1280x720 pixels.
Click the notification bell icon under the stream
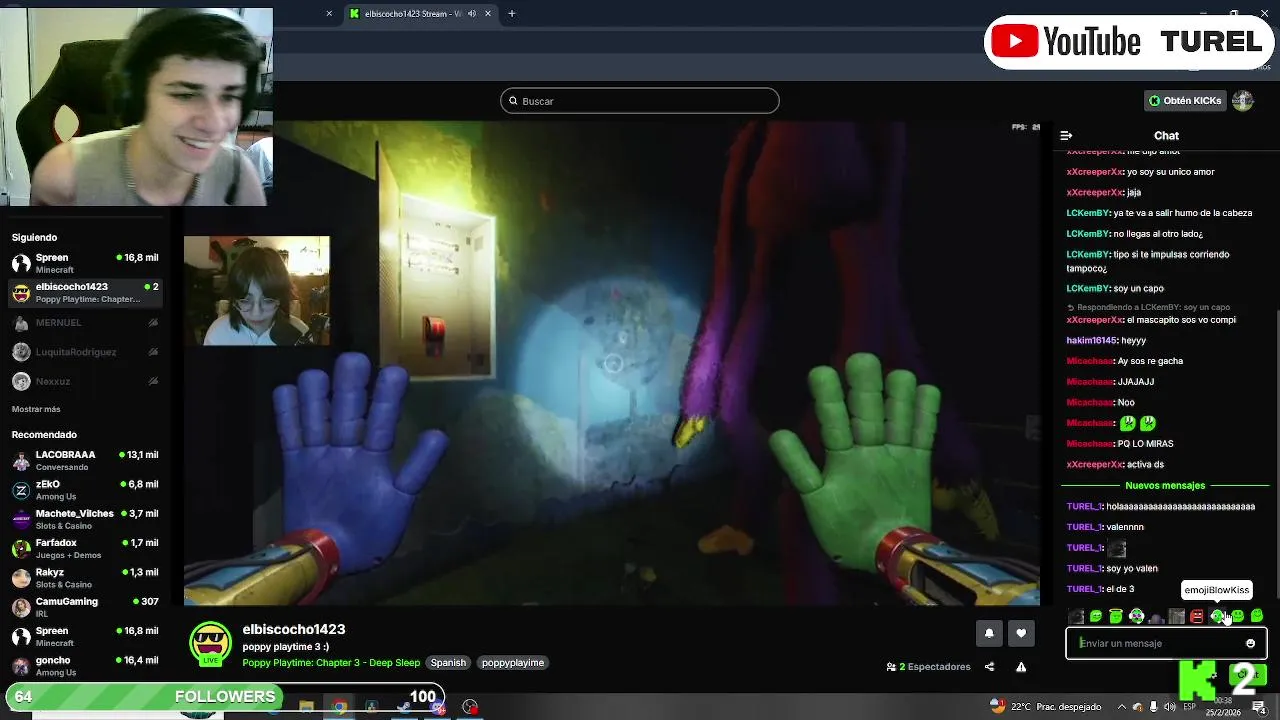[989, 633]
